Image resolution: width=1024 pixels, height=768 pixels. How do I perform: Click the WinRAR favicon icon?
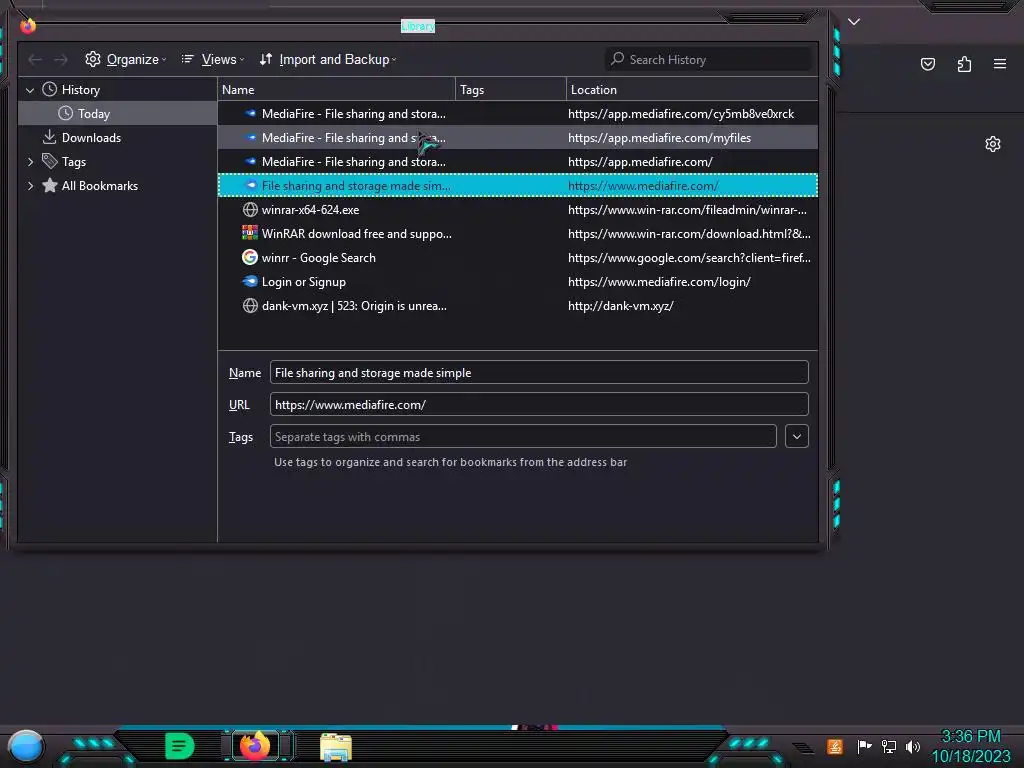pyautogui.click(x=249, y=233)
